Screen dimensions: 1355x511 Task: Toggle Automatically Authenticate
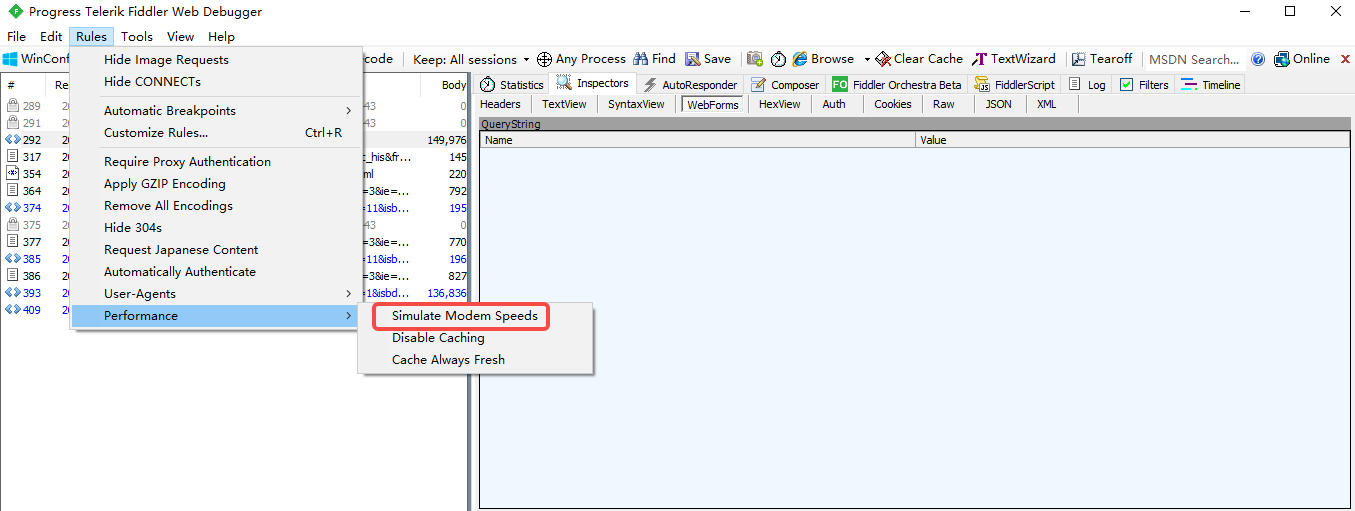coord(215,271)
